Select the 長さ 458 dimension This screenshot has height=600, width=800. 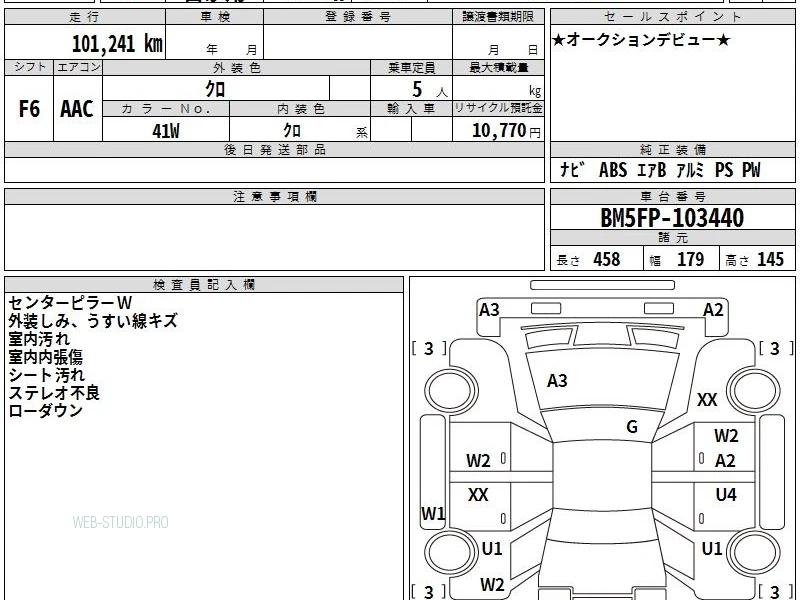coord(588,259)
